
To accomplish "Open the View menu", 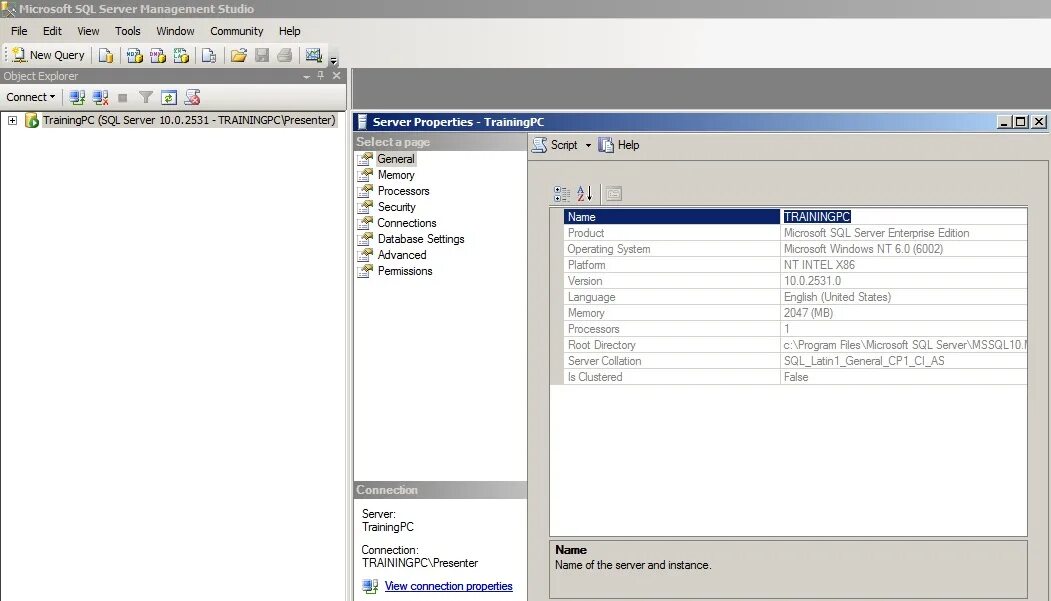I will tap(88, 31).
